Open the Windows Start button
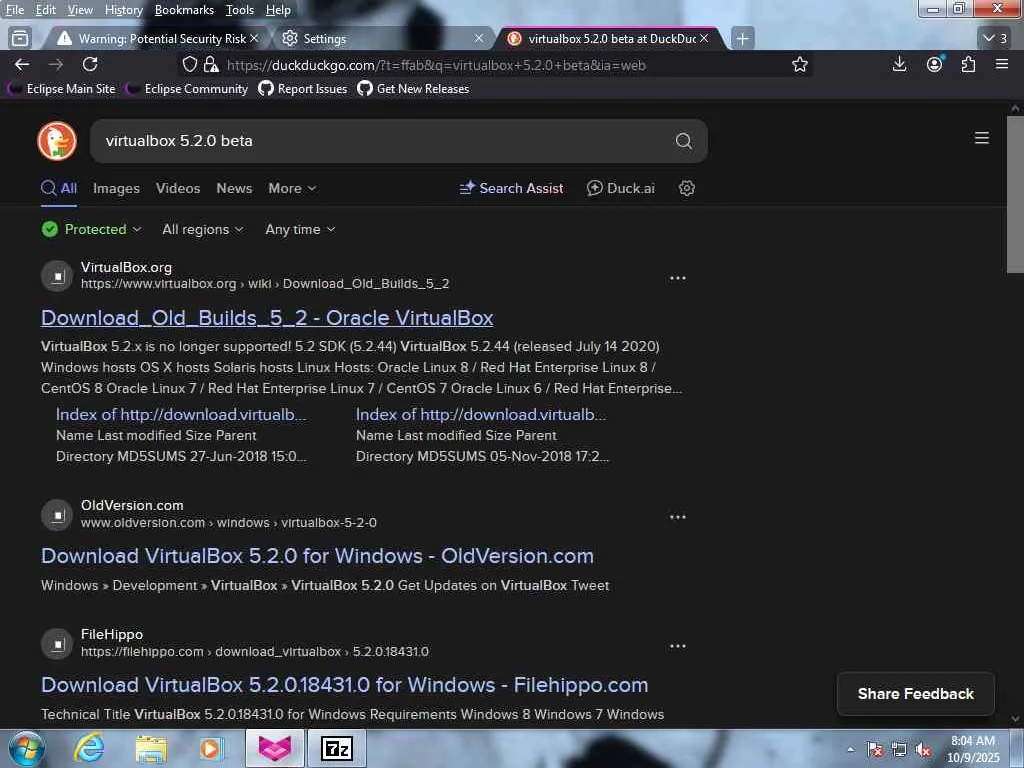The width and height of the screenshot is (1024, 768). [27, 749]
